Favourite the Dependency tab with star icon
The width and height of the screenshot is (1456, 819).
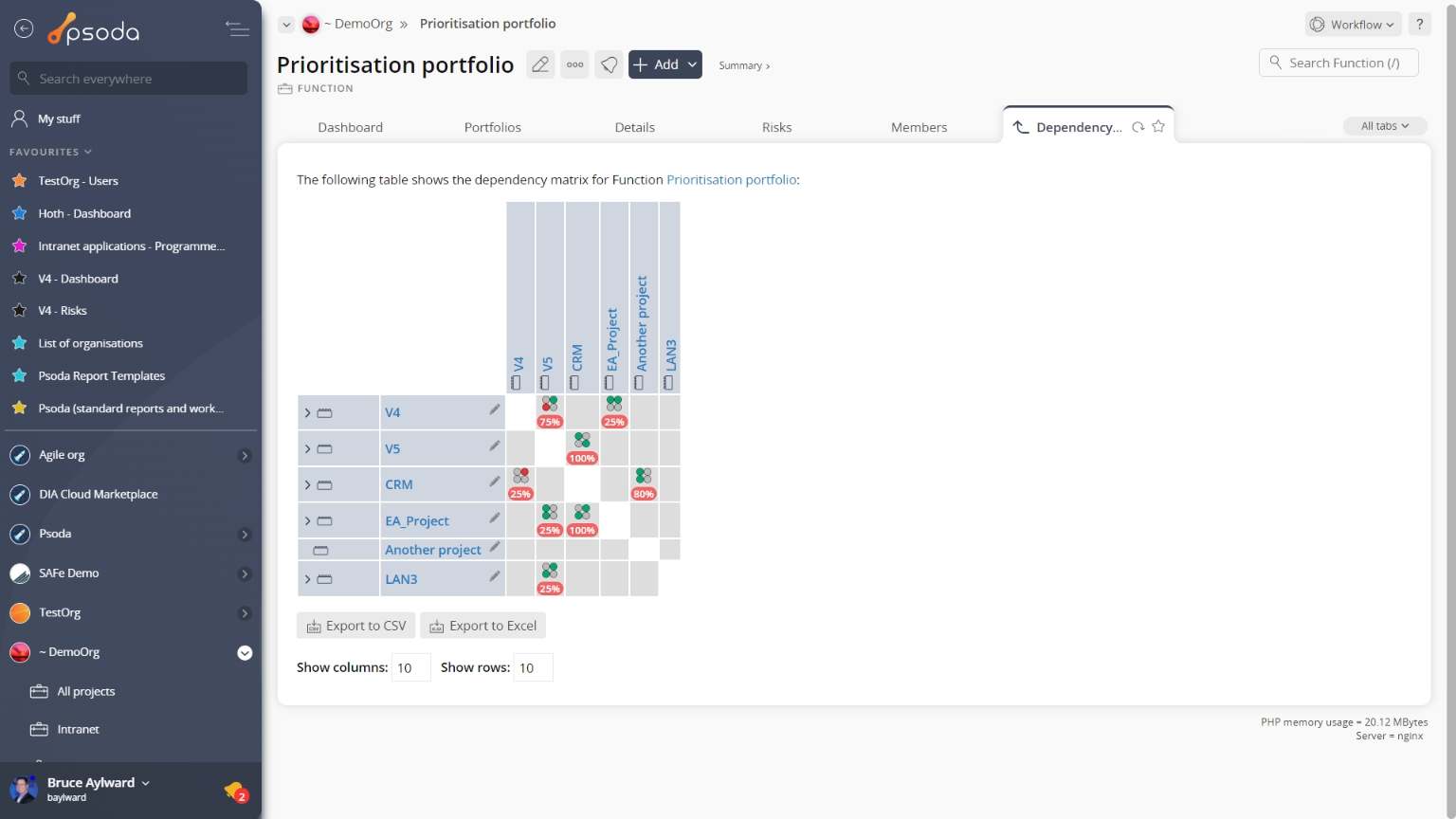(1158, 127)
